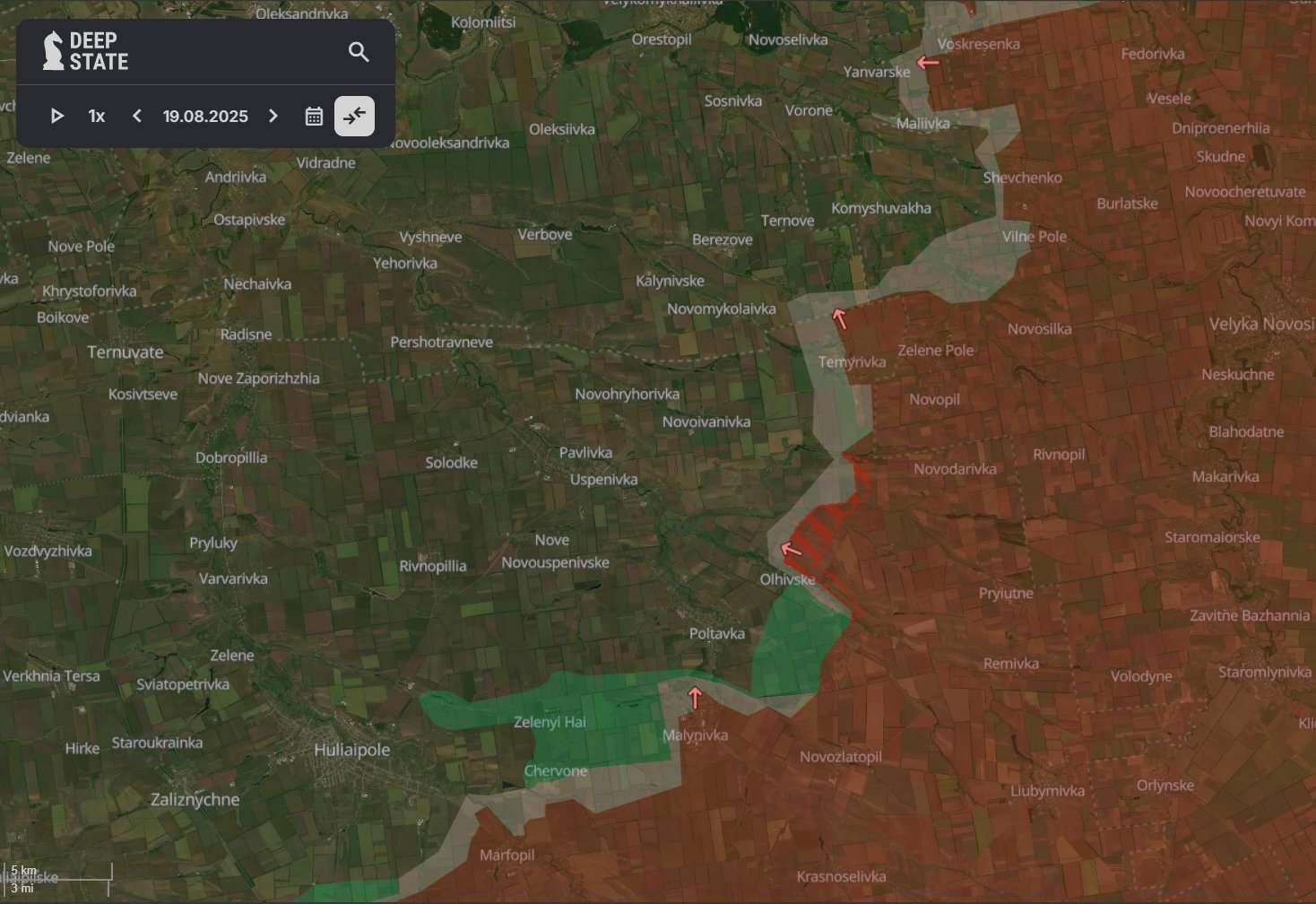Select the Ternuvate label
The height and width of the screenshot is (904, 1316).
point(126,352)
